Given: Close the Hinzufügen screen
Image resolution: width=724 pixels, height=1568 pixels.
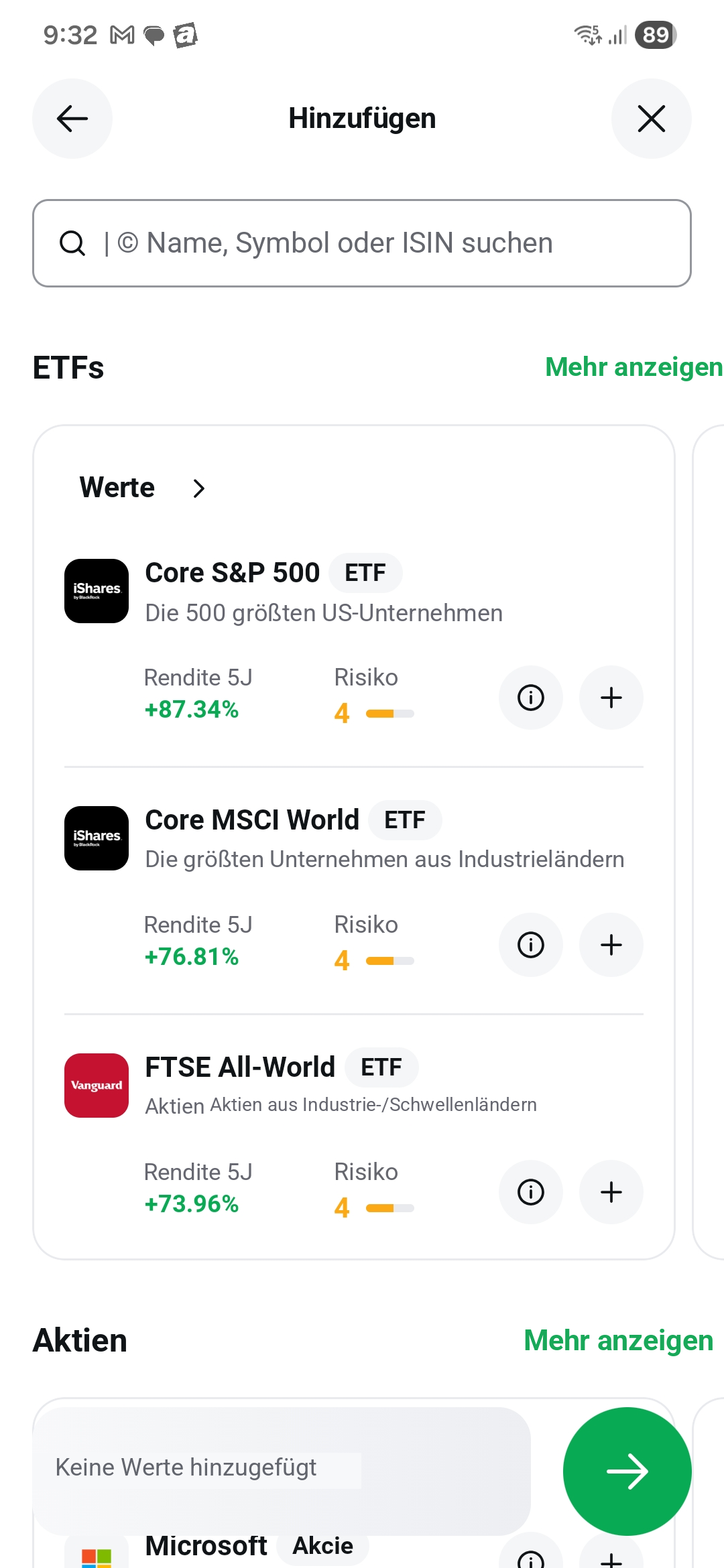Looking at the screenshot, I should 651,119.
